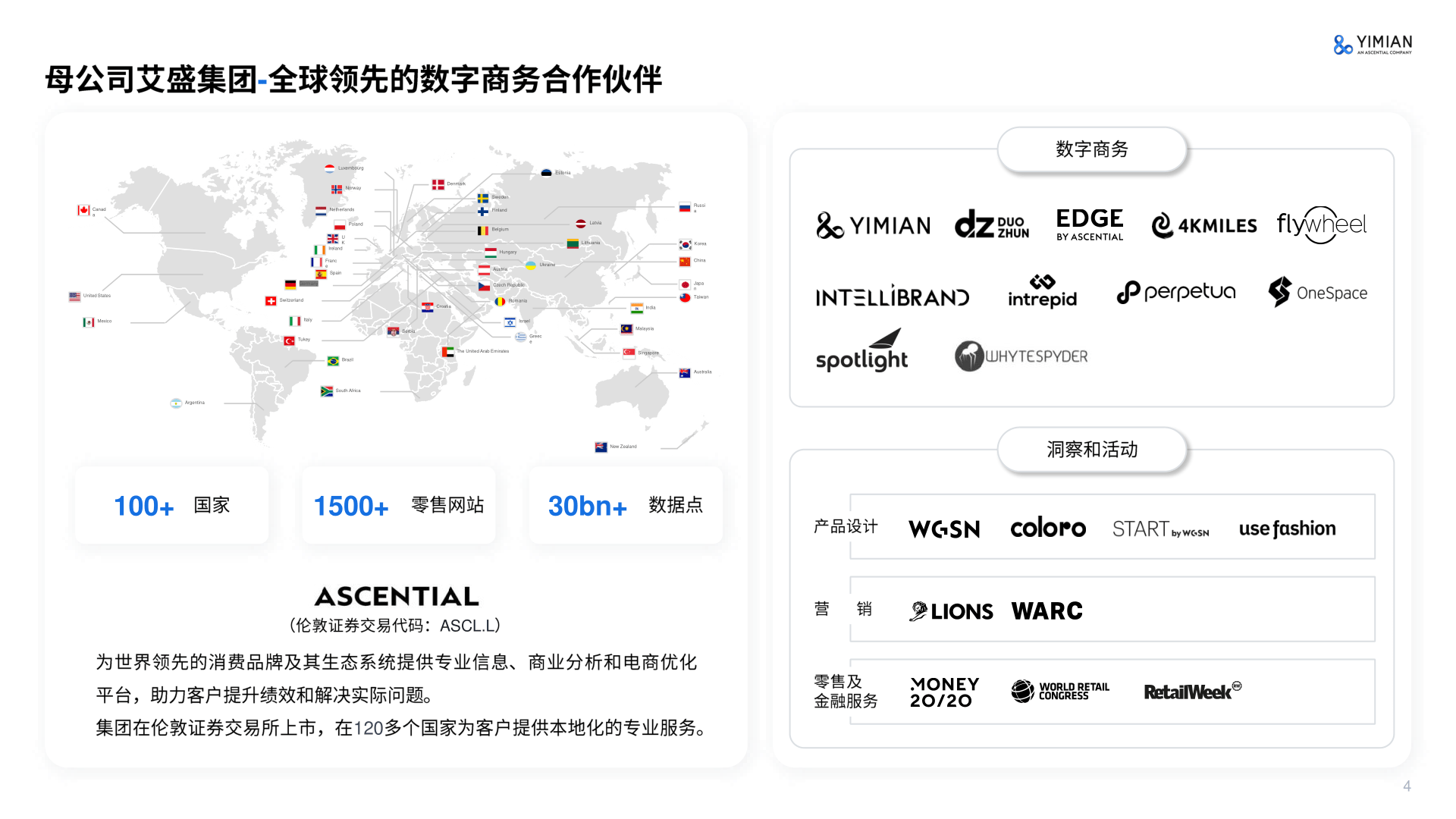
Task: Click the South Africa flag on the map
Action: click(x=327, y=391)
